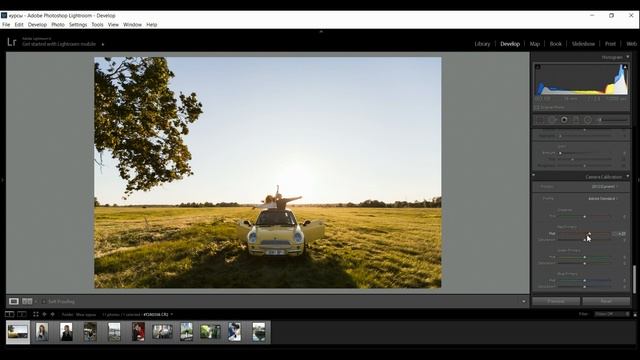Toggle highlight clipping indicator on histogram
This screenshot has width=640, height=360.
pyautogui.click(x=624, y=67)
